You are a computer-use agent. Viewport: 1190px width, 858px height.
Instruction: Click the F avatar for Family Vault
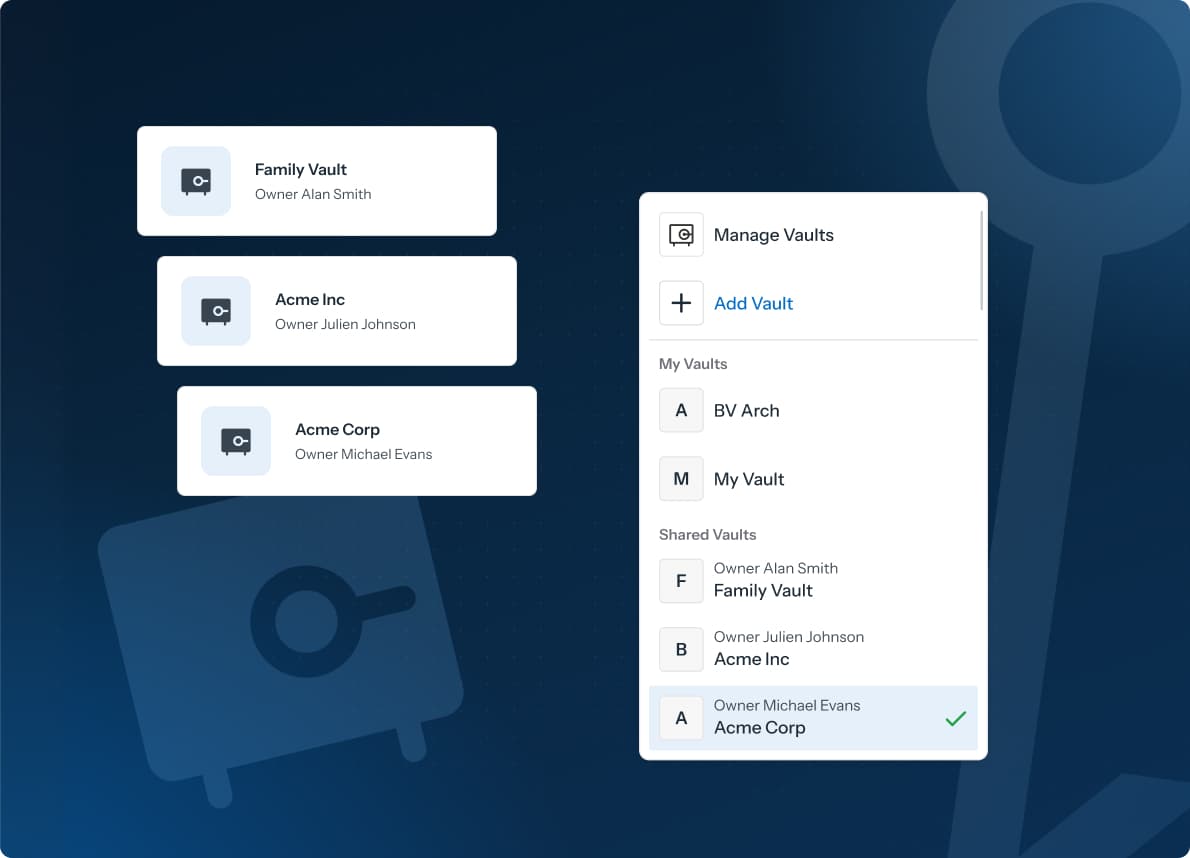click(x=681, y=581)
